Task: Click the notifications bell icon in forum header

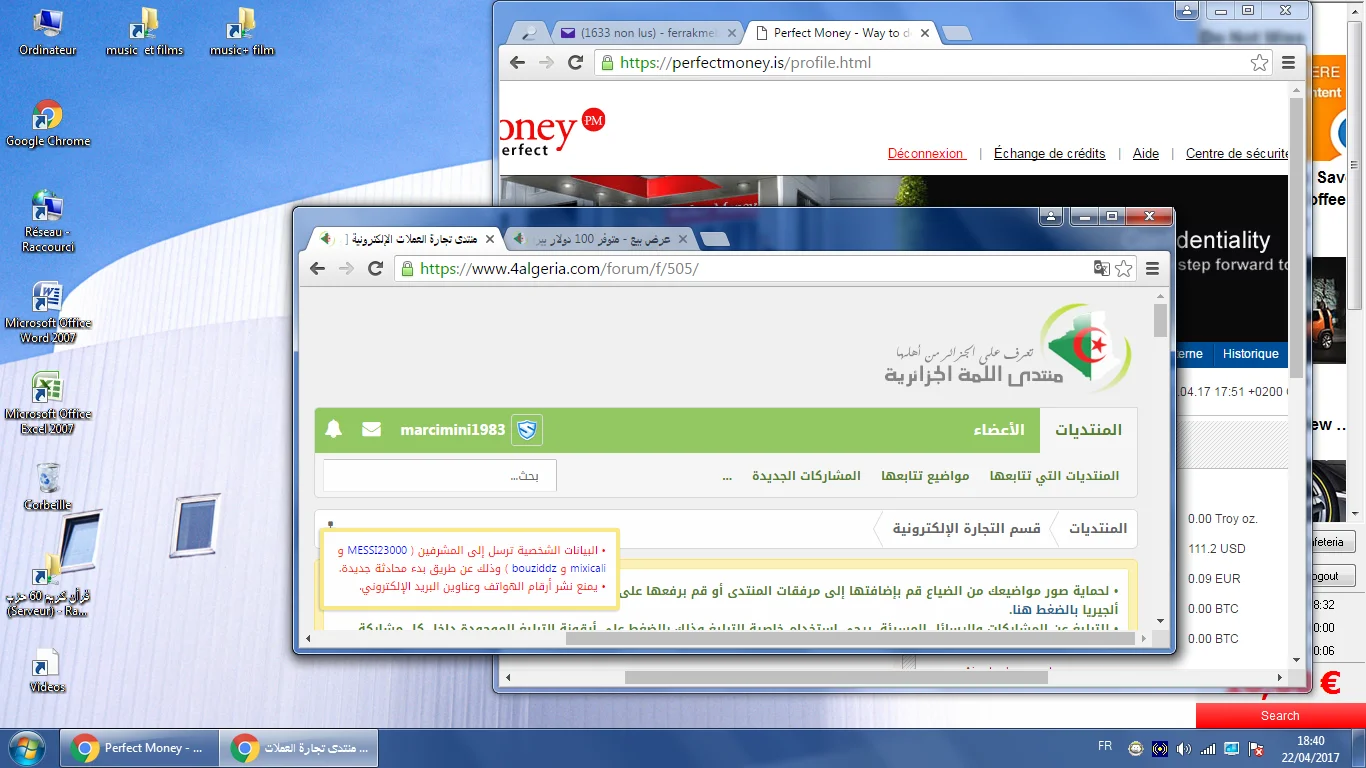Action: point(334,430)
